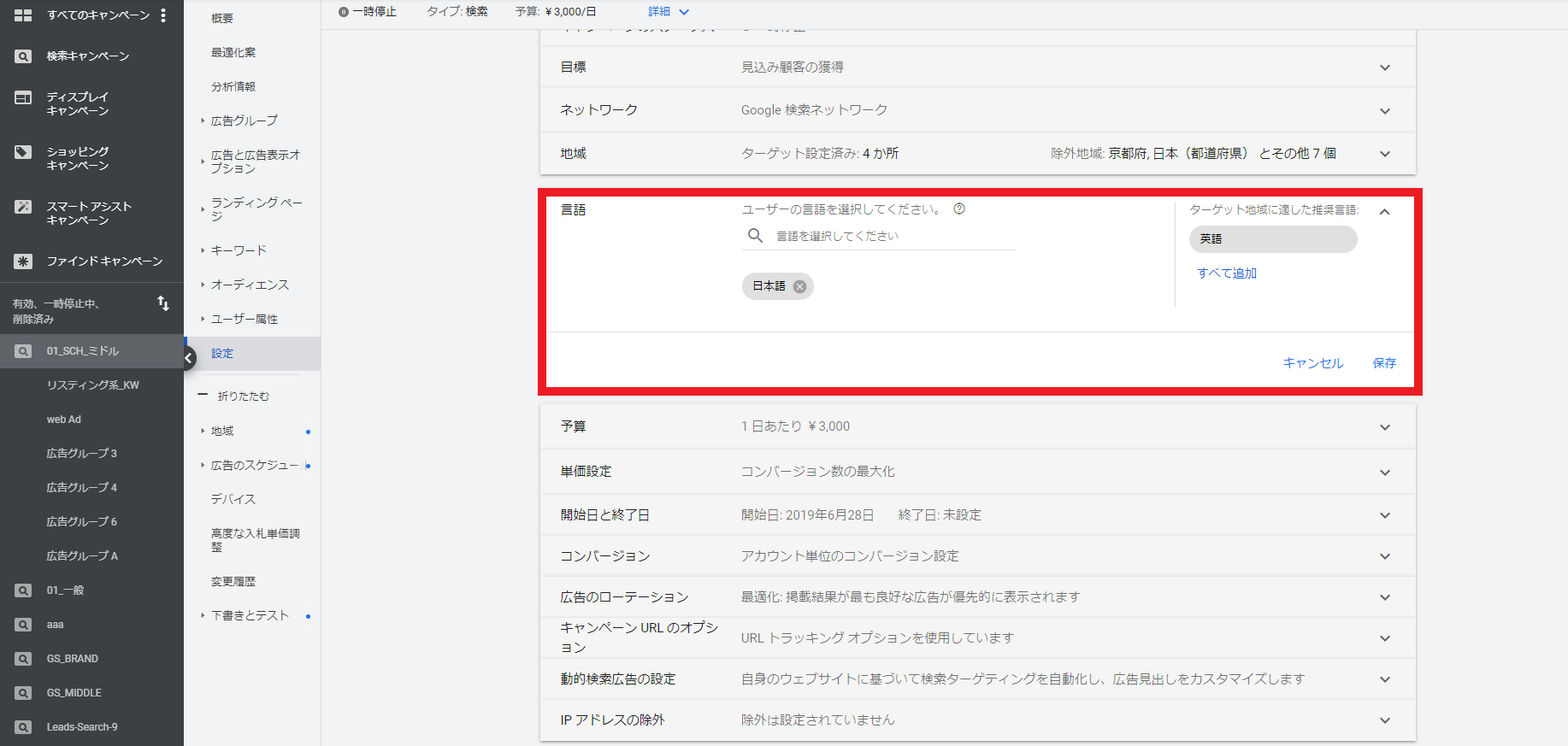Image resolution: width=1568 pixels, height=746 pixels.
Task: Select ad group 広告グループ 3
Action: tap(82, 454)
